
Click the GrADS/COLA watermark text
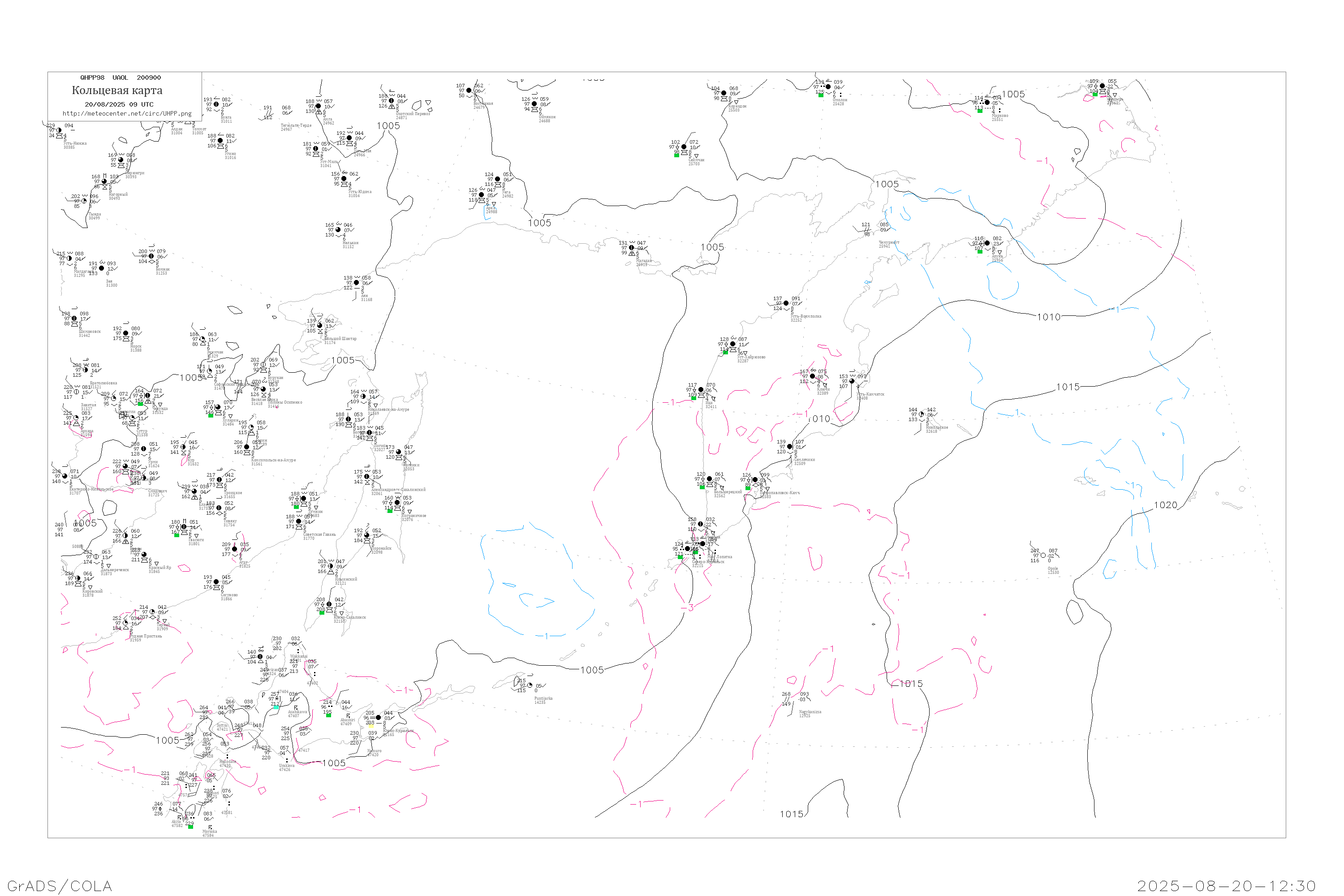coord(60,886)
